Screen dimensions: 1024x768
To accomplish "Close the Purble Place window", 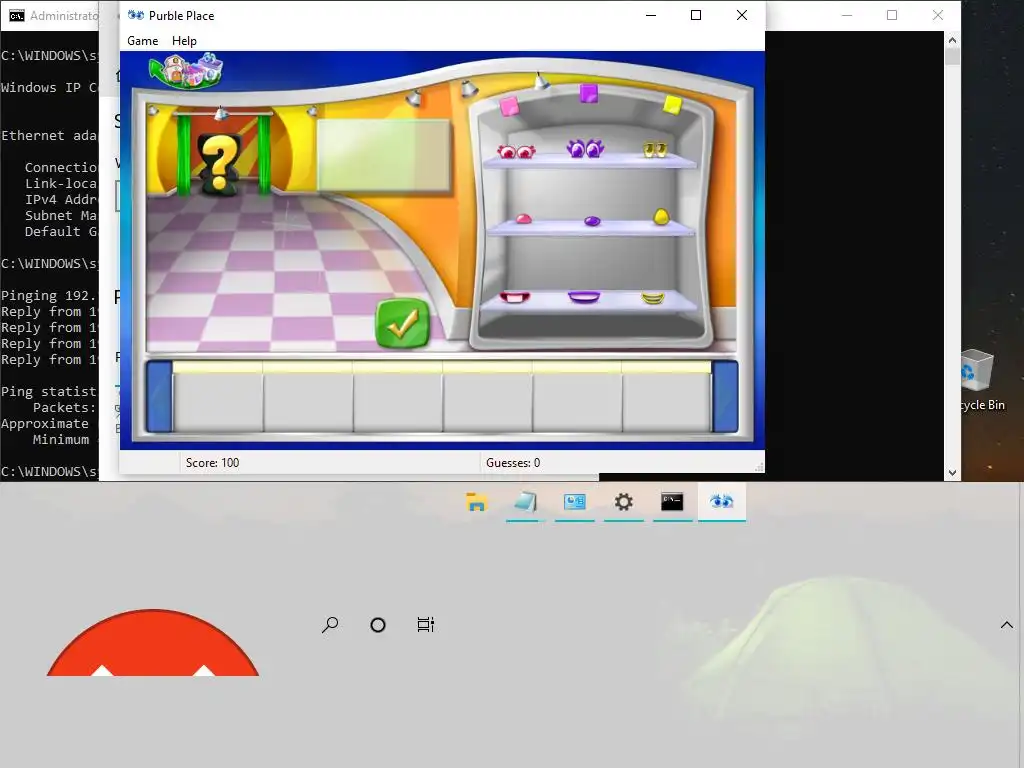I will (742, 15).
